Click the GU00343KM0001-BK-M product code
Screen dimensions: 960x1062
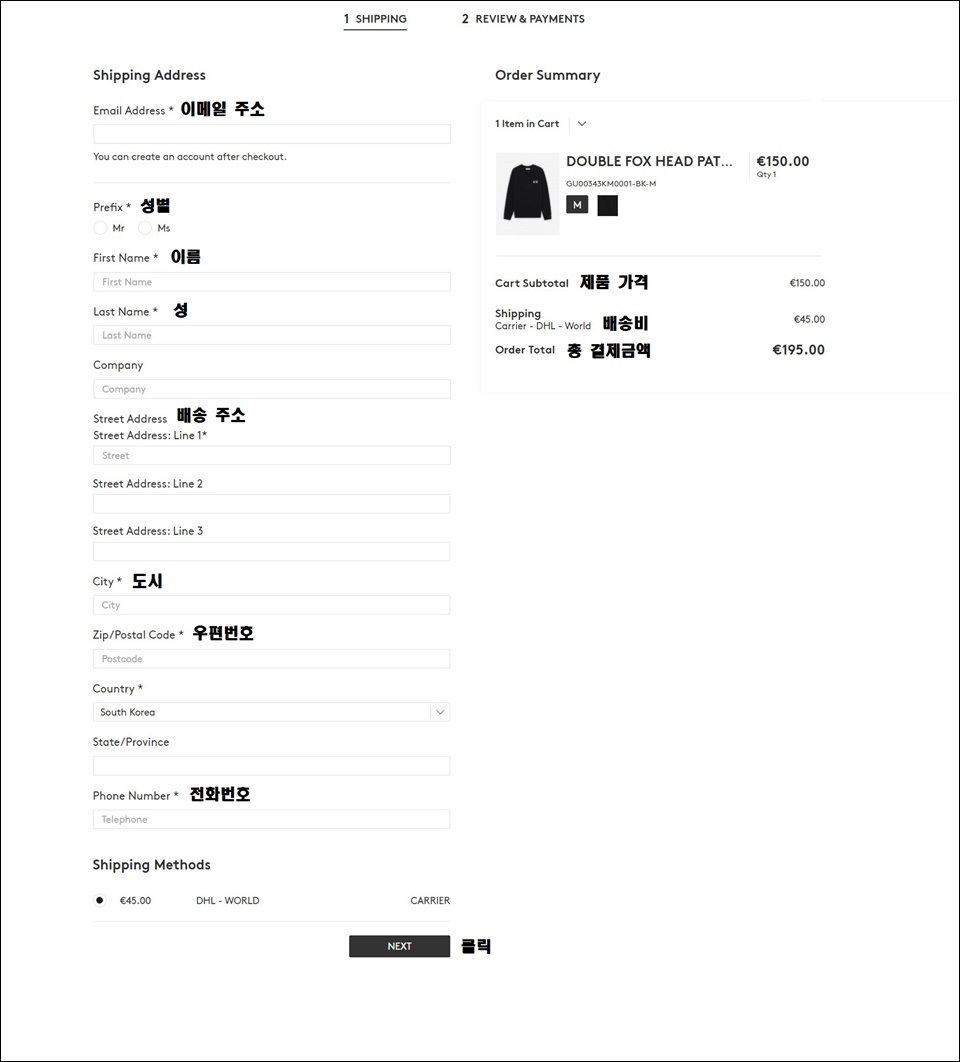tap(611, 184)
